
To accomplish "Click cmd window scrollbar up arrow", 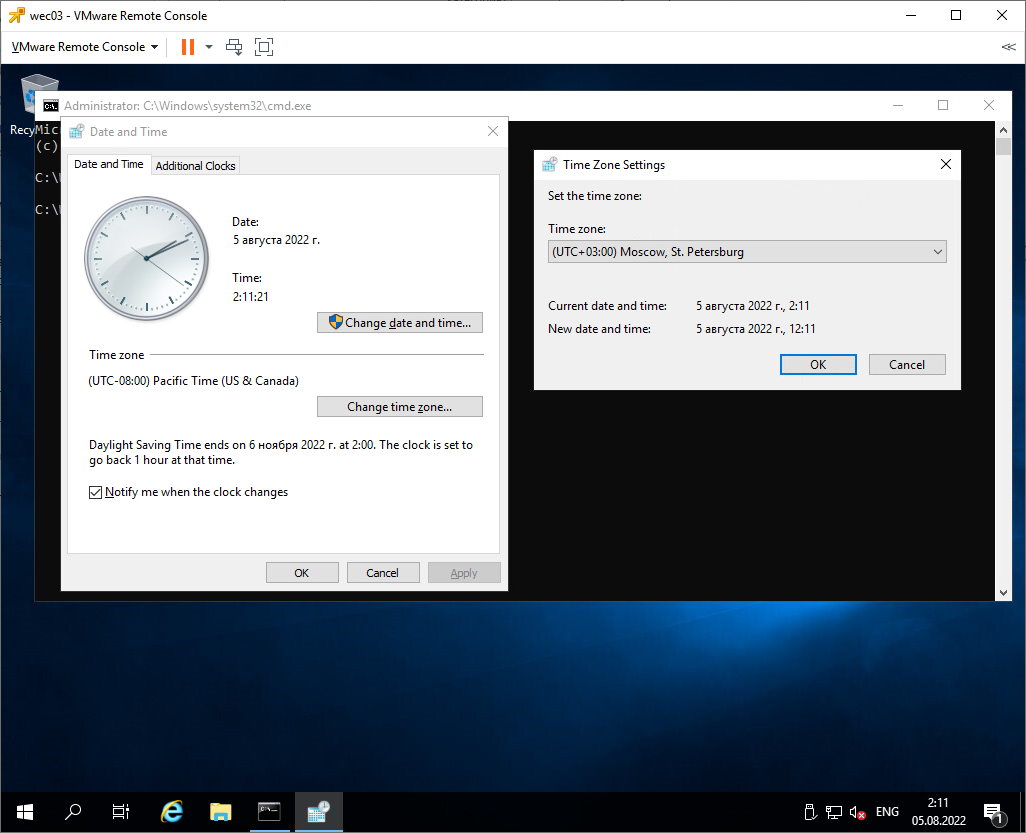I will pyautogui.click(x=1003, y=130).
